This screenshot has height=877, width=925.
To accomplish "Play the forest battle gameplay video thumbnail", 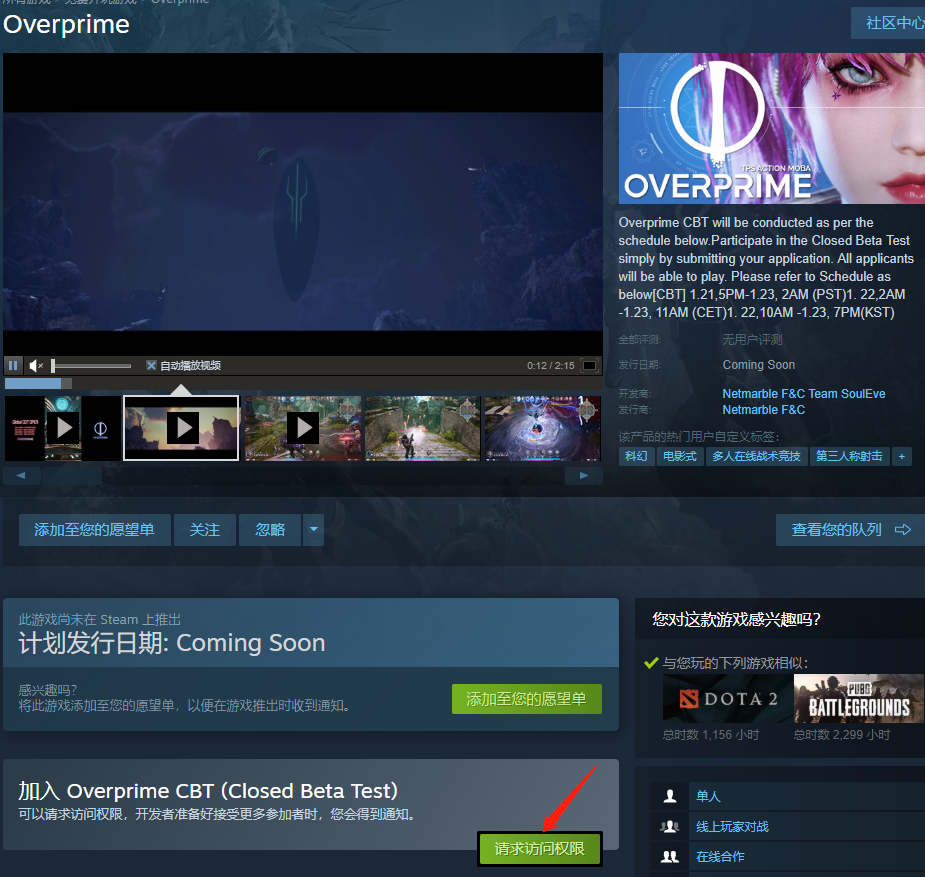I will (x=303, y=428).
